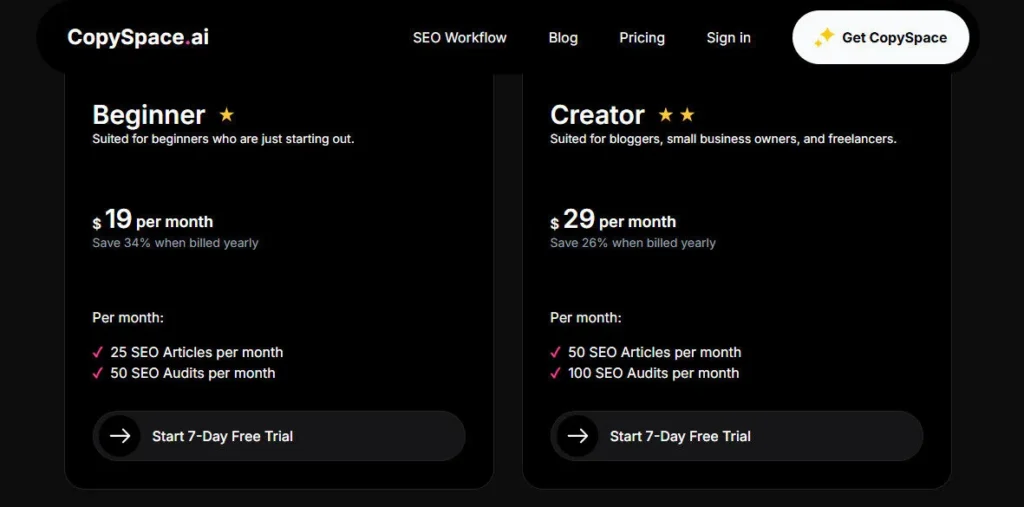Click checkmark beside 50 SEO Audits per month

click(98, 373)
